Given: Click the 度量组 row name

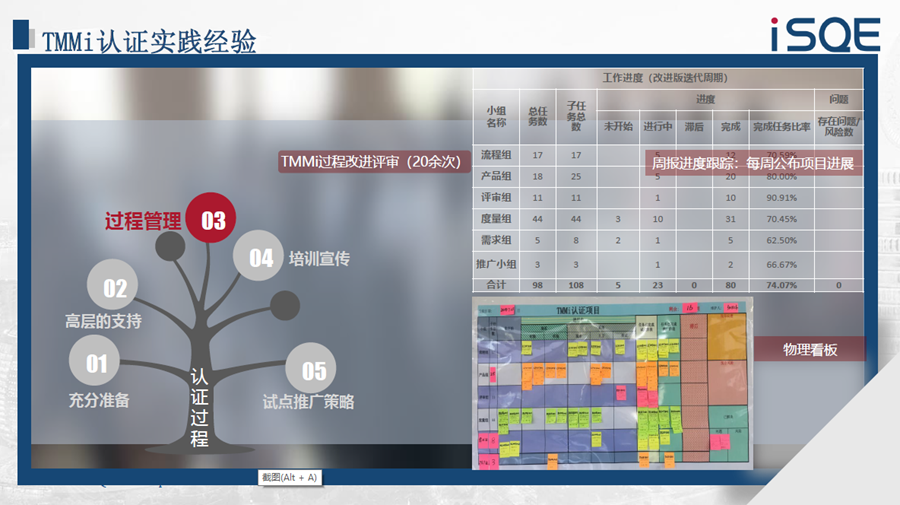Looking at the screenshot, I should [x=496, y=219].
